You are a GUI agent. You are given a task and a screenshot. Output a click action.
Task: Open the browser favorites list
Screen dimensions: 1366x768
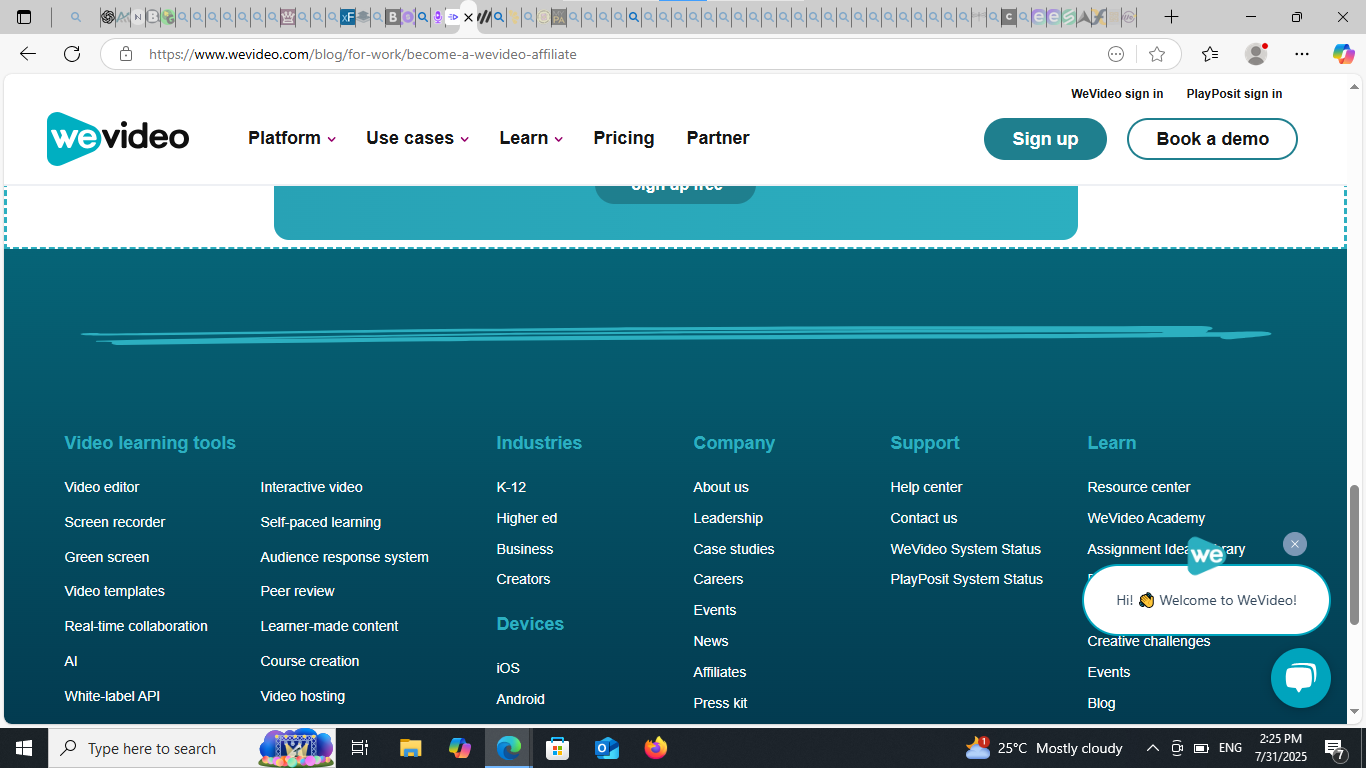tap(1210, 54)
